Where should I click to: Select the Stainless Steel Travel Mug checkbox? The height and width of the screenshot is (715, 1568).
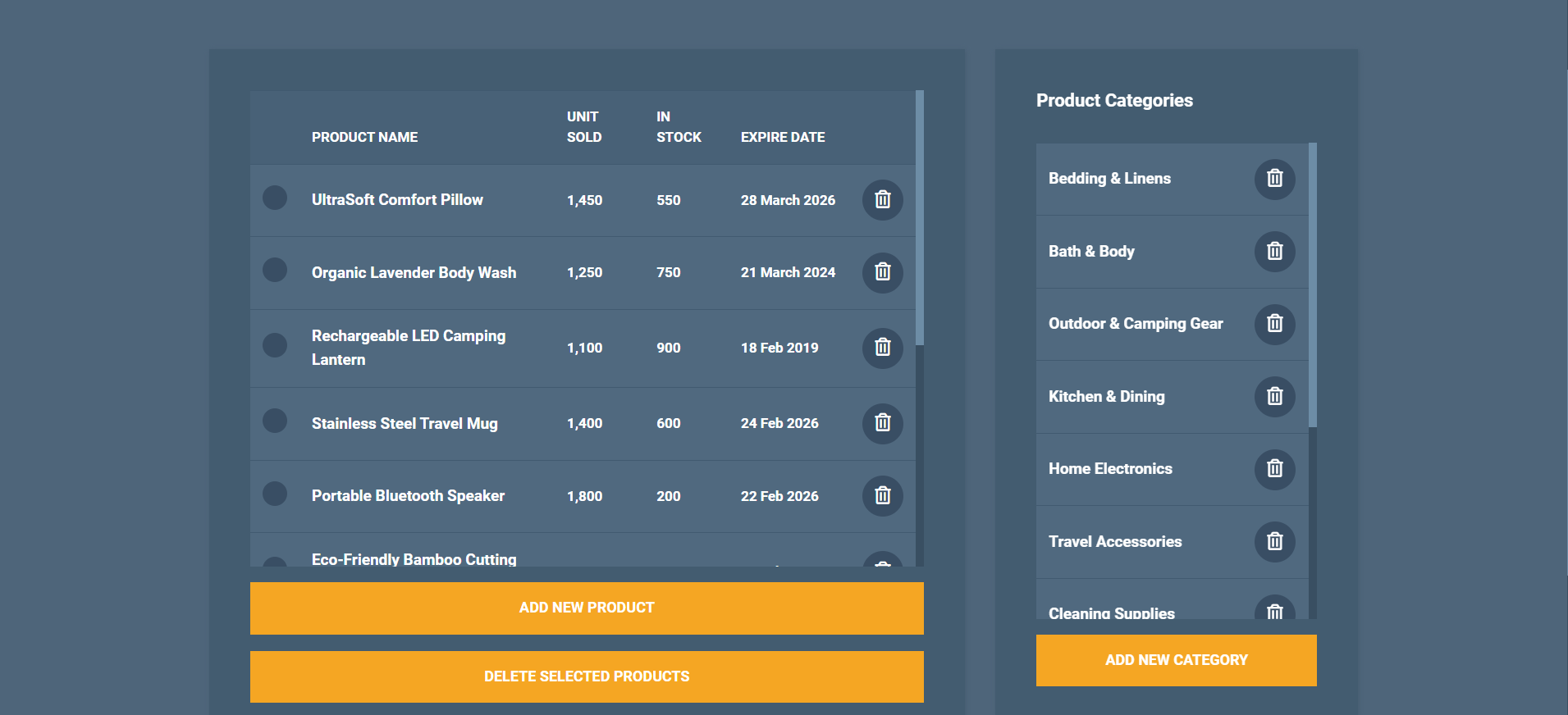point(275,421)
